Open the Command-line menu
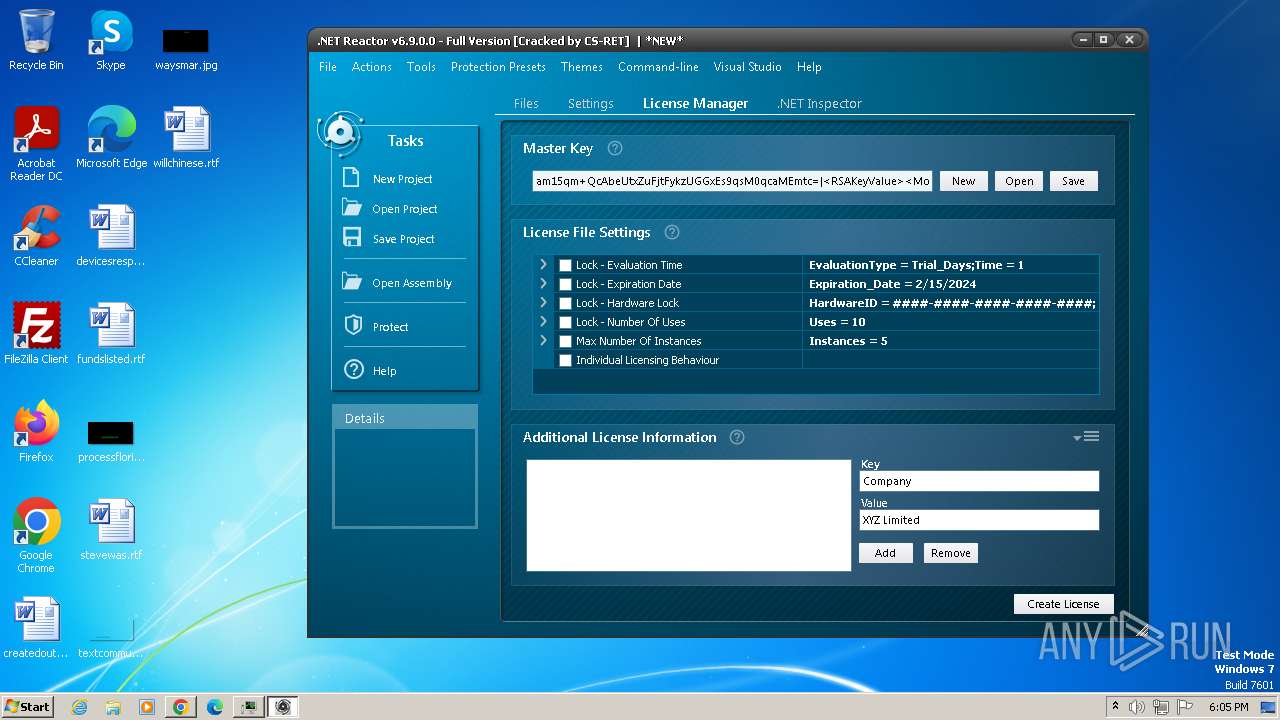Screen dimensions: 1280x720 tap(658, 67)
